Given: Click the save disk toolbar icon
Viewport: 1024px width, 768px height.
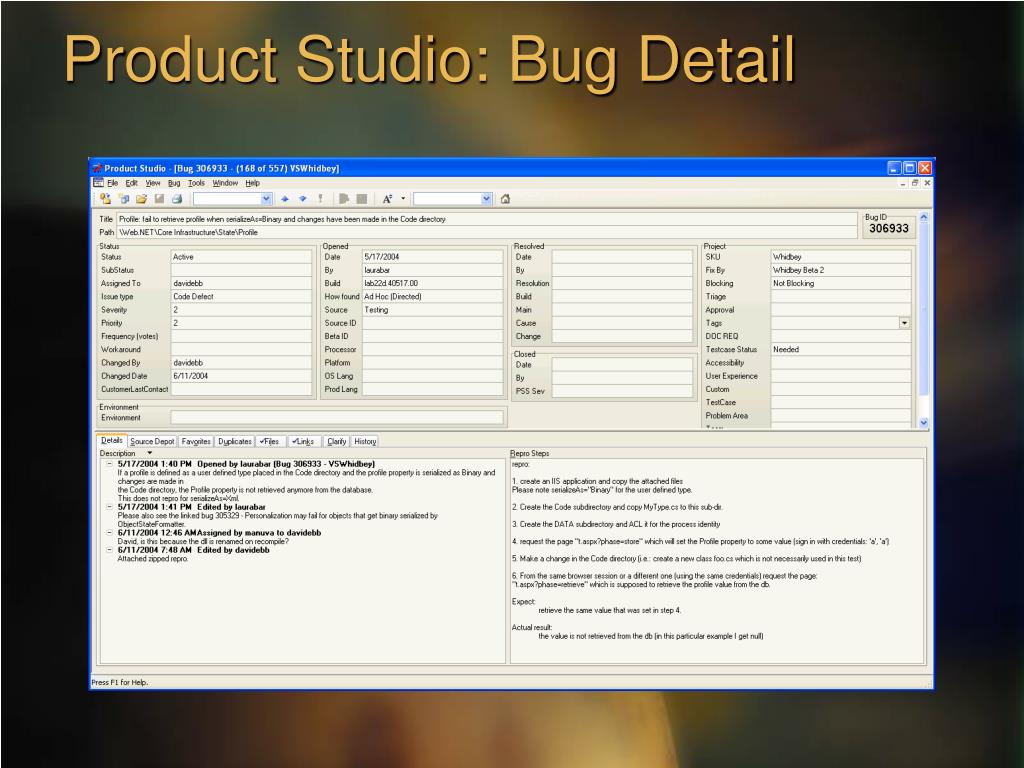Looking at the screenshot, I should (x=159, y=199).
